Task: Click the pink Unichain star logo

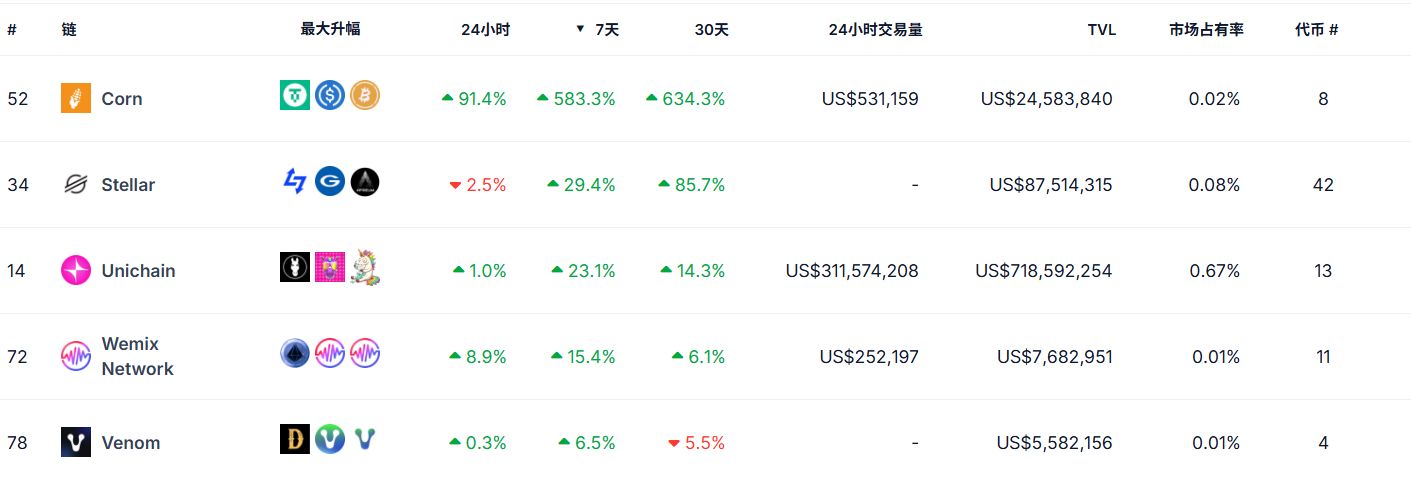Action: click(x=76, y=271)
